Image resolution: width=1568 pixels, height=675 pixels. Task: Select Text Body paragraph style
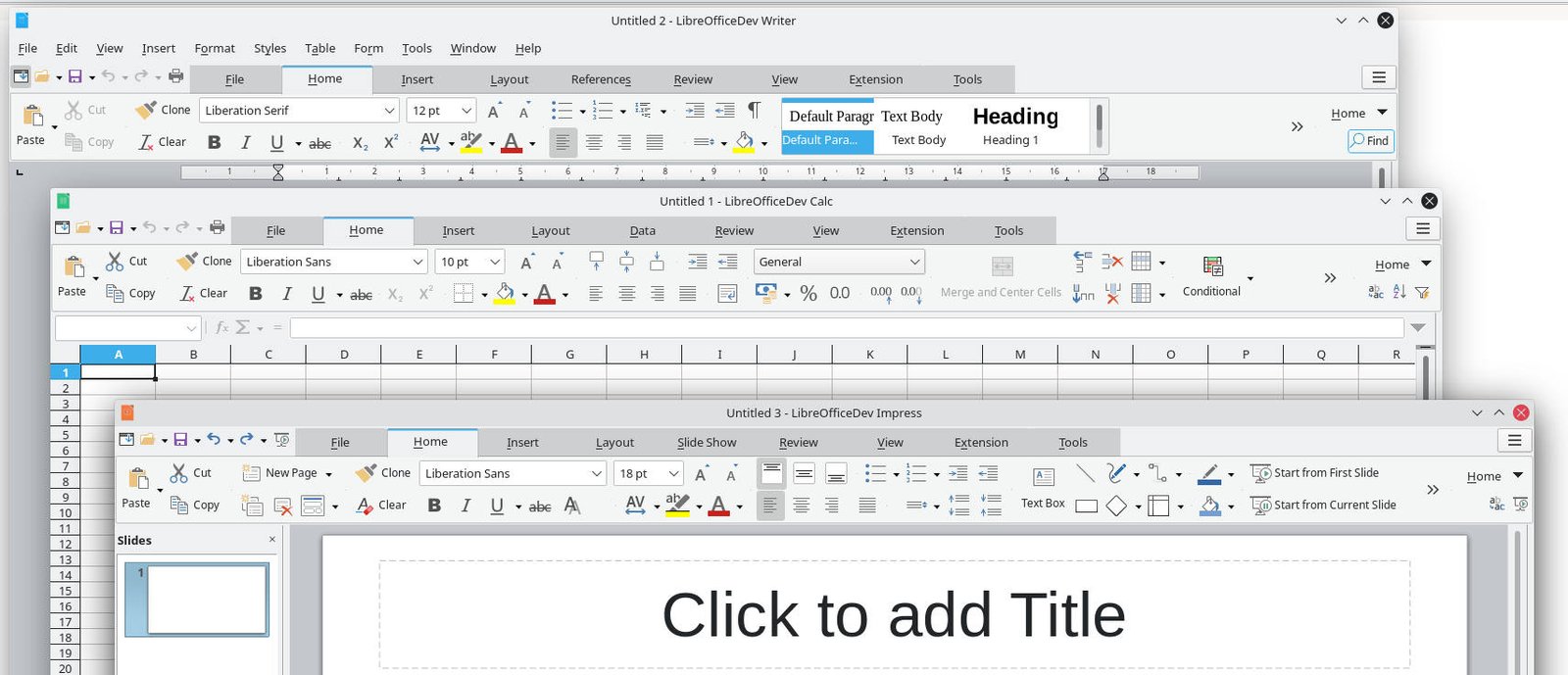pos(918,126)
